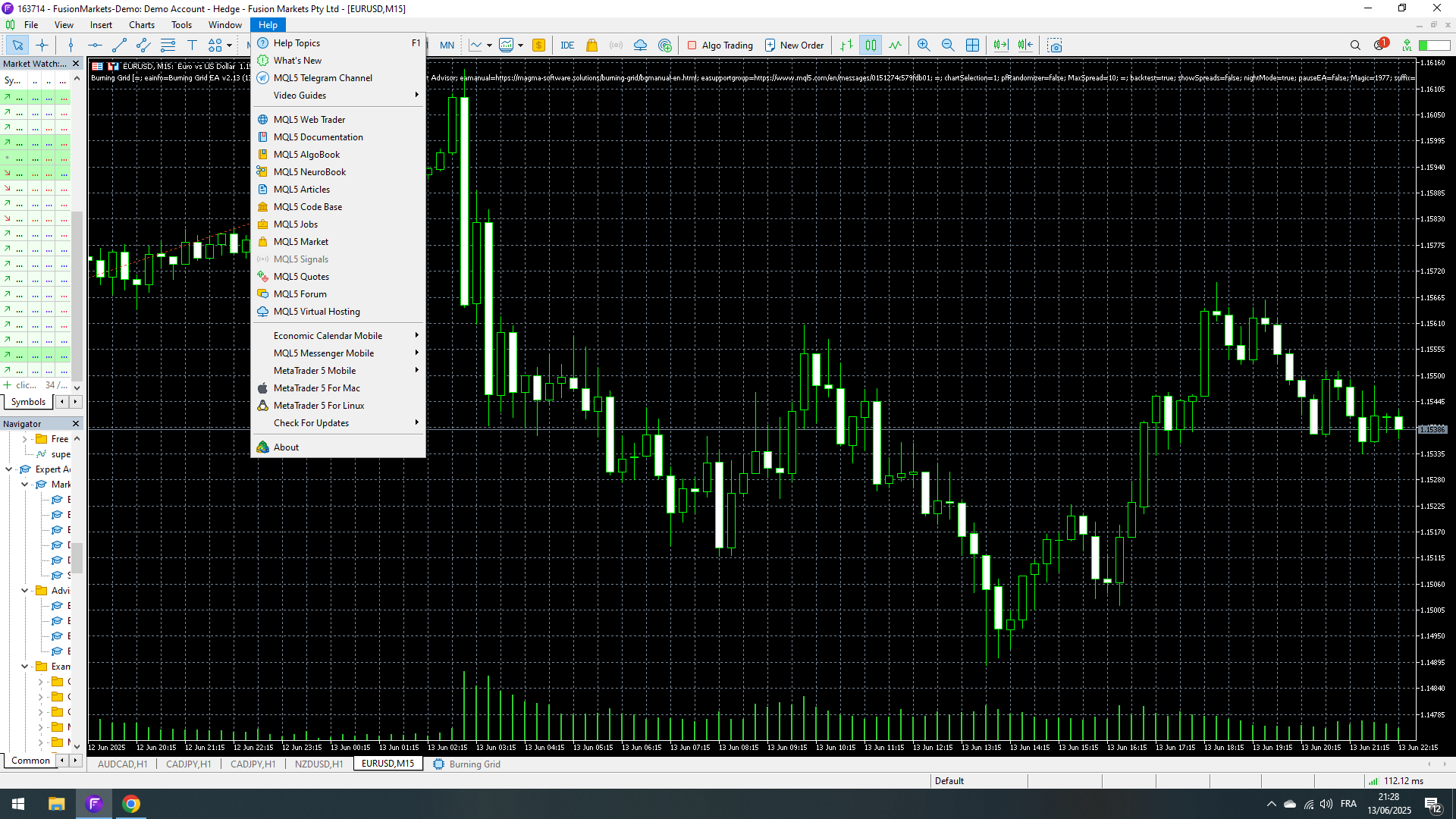Switch chart to MN timeframe
This screenshot has height=819, width=1456.
pos(447,45)
